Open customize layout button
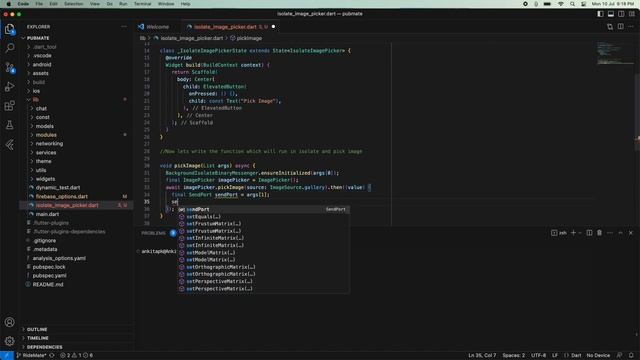 tap(632, 14)
